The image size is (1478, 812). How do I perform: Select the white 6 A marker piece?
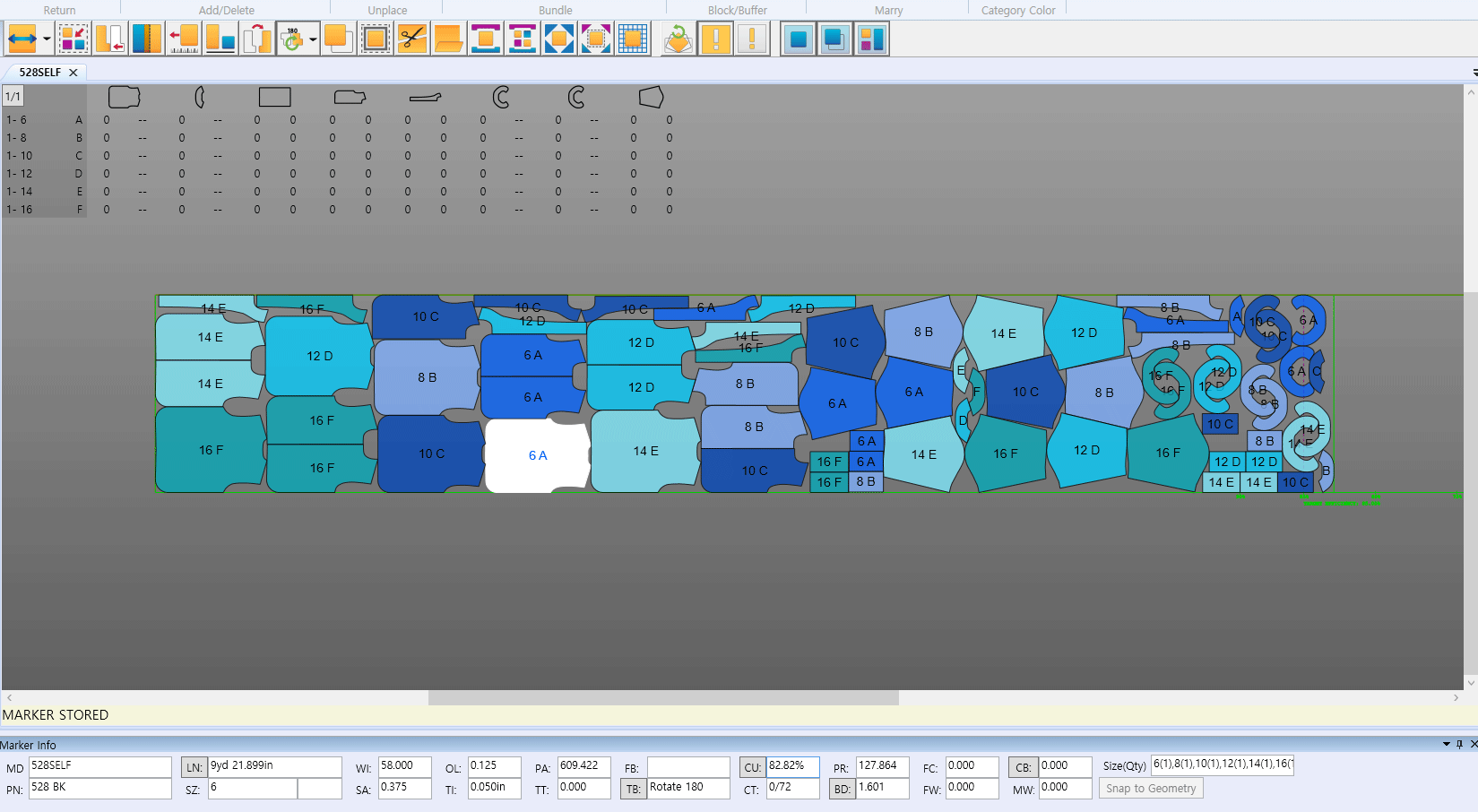537,455
